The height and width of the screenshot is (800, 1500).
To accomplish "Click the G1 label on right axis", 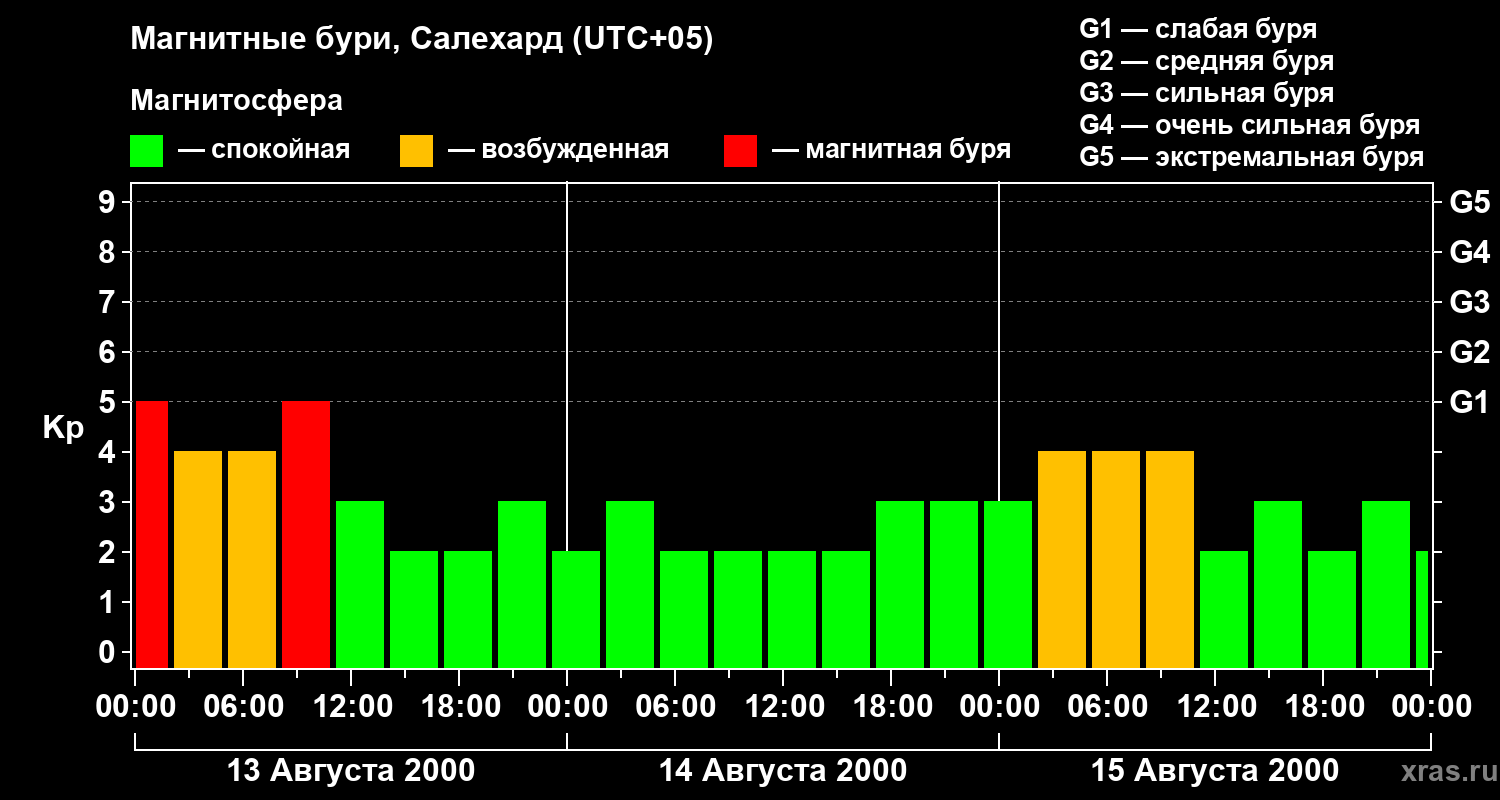I will click(x=1469, y=402).
